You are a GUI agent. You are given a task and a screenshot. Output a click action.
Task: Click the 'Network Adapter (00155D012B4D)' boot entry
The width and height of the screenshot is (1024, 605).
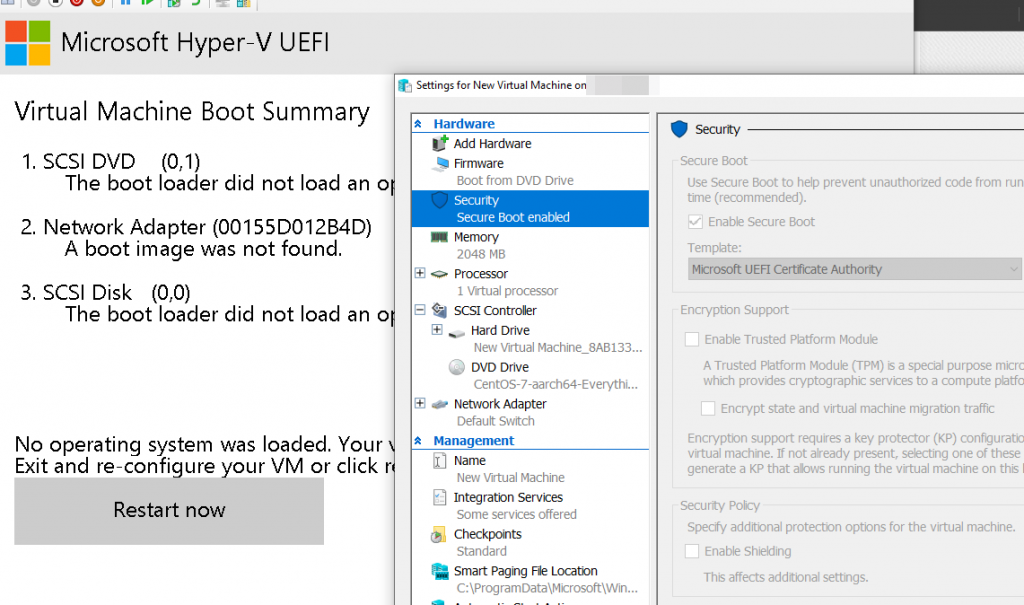click(x=207, y=227)
